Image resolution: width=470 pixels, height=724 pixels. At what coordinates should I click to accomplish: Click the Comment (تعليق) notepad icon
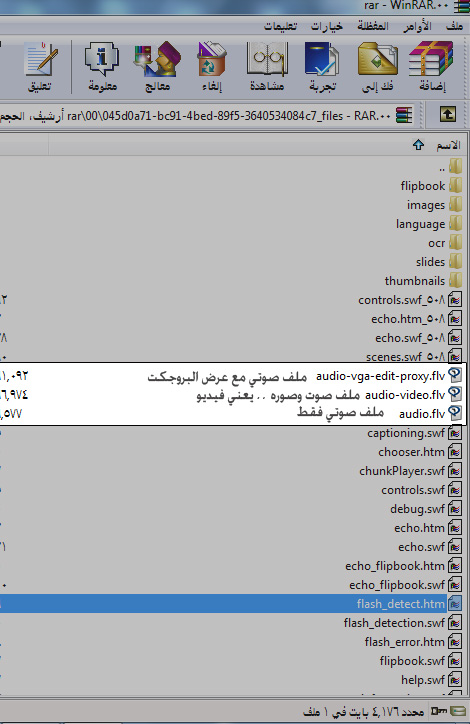(40, 59)
